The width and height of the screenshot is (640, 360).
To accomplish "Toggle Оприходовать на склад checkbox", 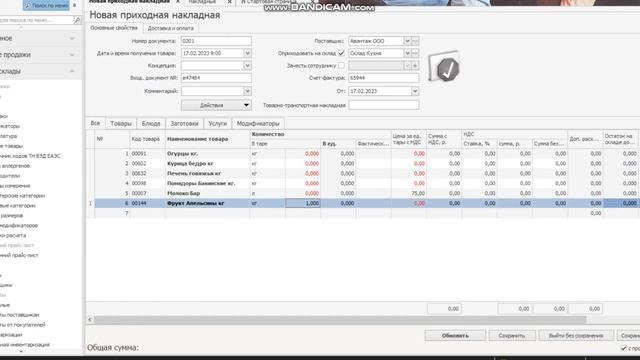I will pyautogui.click(x=341, y=53).
